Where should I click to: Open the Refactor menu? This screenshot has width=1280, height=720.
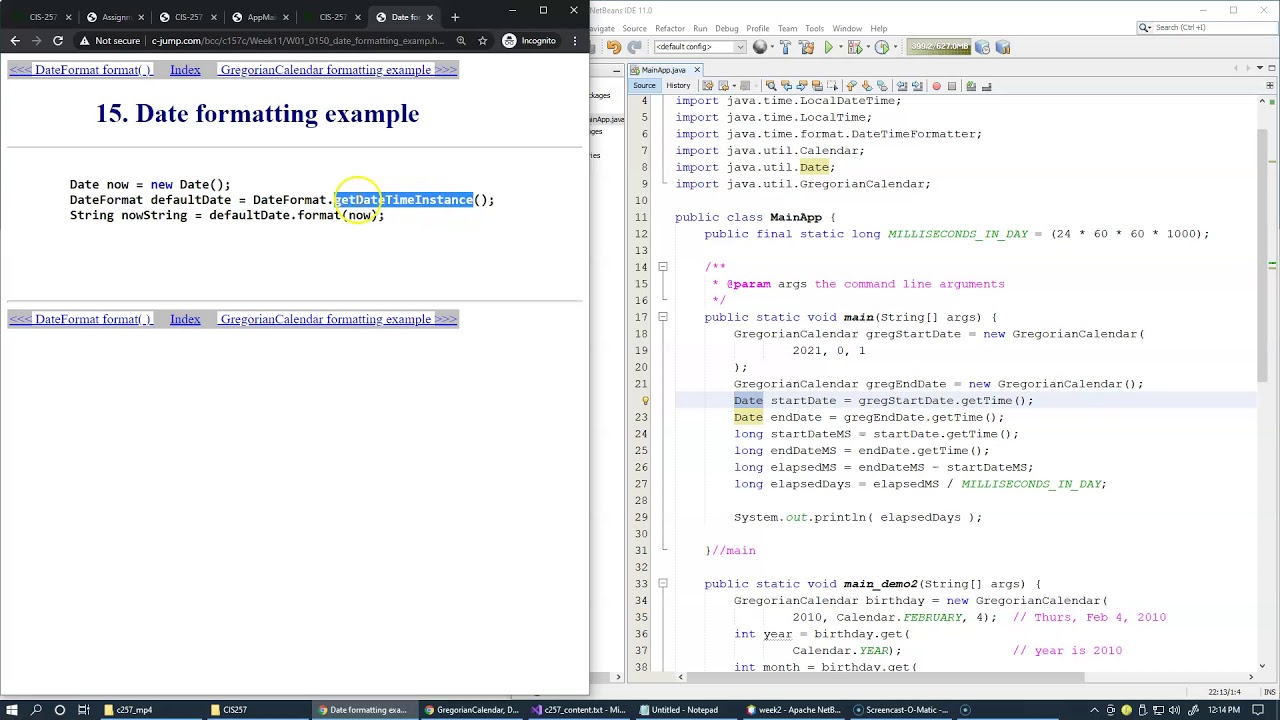(x=669, y=28)
